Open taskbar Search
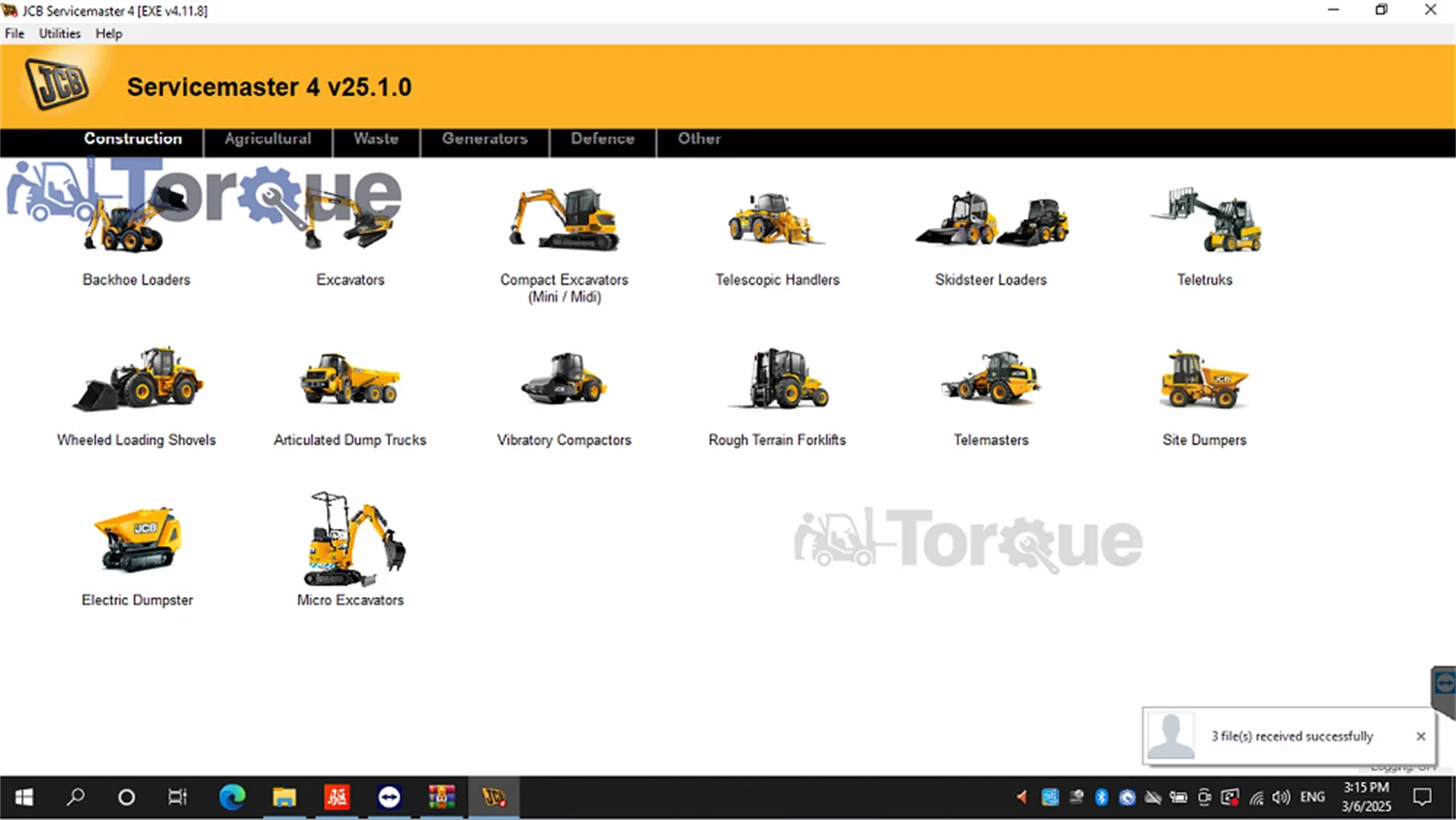The image size is (1456, 820). [x=76, y=798]
